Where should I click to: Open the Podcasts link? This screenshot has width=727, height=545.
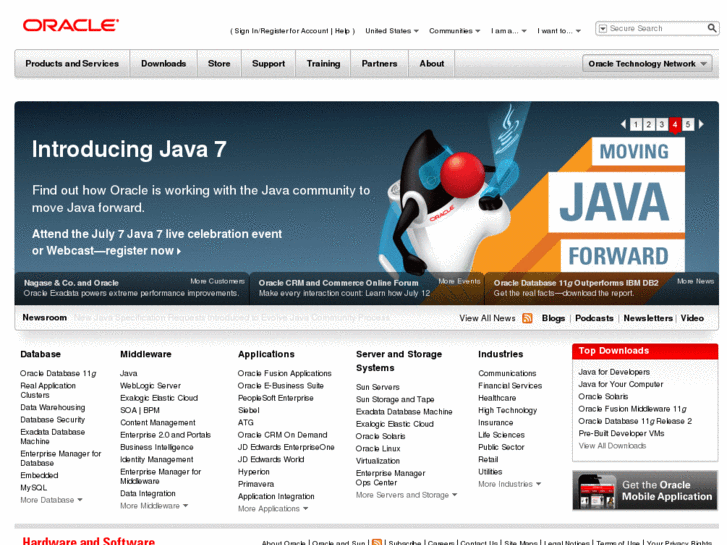tap(594, 318)
